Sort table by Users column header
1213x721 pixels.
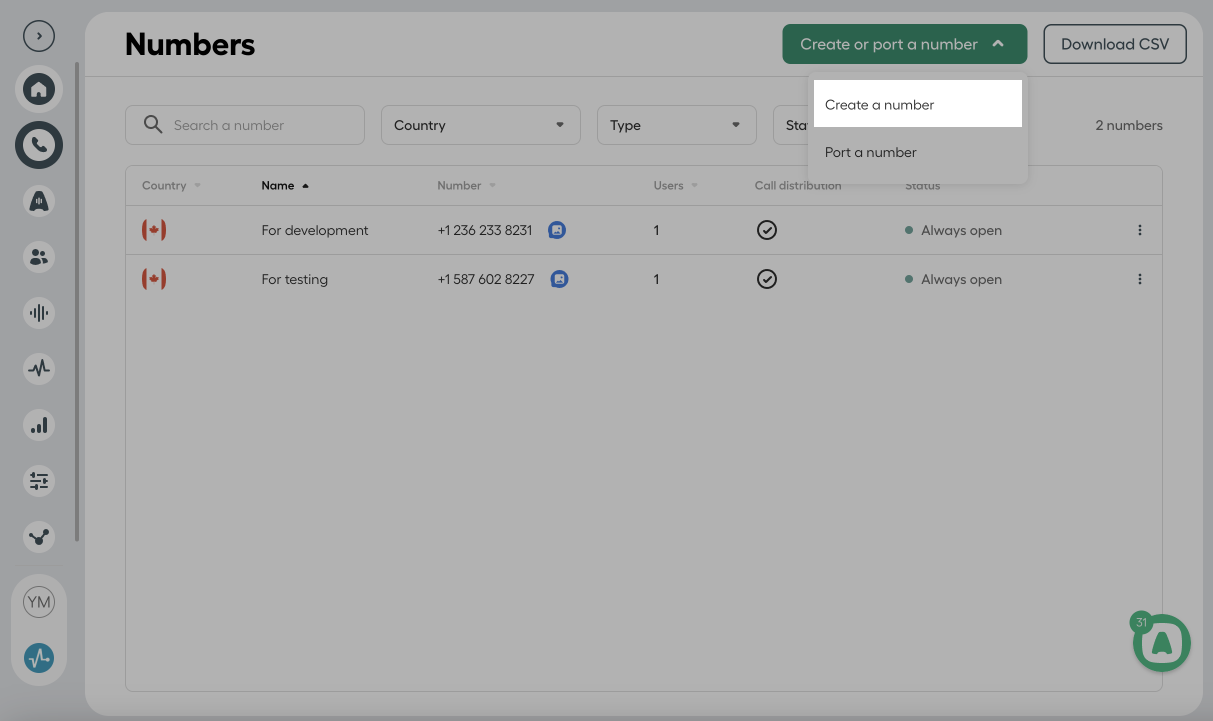click(675, 186)
